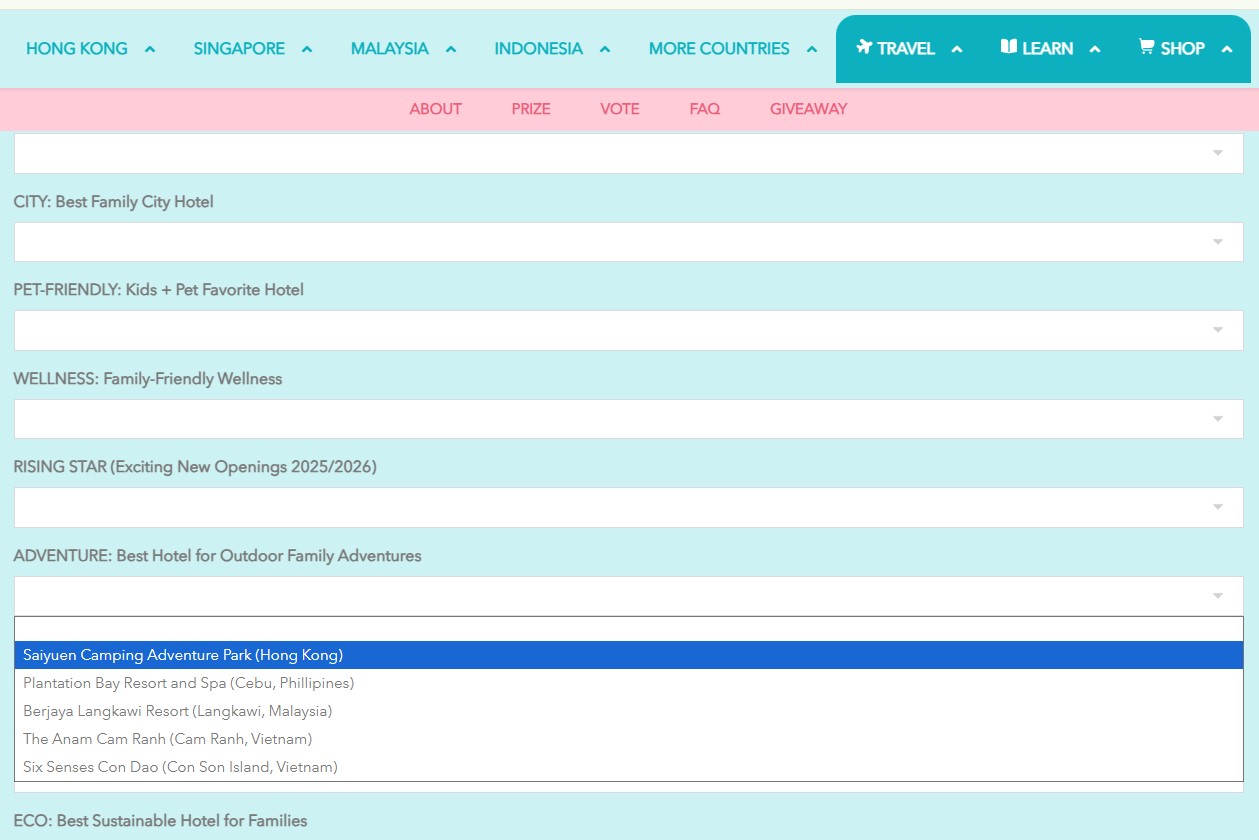The height and width of the screenshot is (840, 1259).
Task: Go to the ABOUT section
Action: pyautogui.click(x=435, y=109)
